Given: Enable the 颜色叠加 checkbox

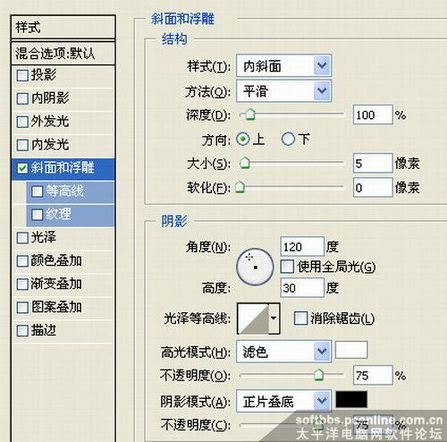Looking at the screenshot, I should [x=22, y=261].
